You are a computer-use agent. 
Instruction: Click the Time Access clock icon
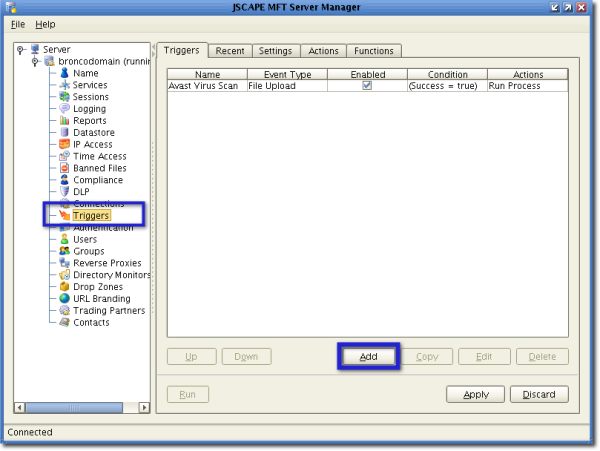64,156
